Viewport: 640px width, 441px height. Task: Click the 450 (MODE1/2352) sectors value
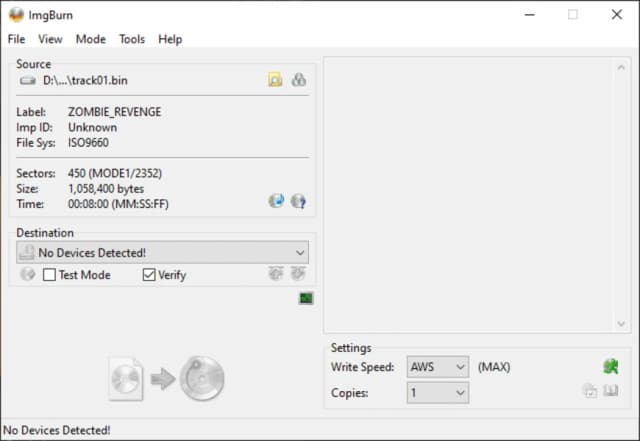tap(115, 173)
